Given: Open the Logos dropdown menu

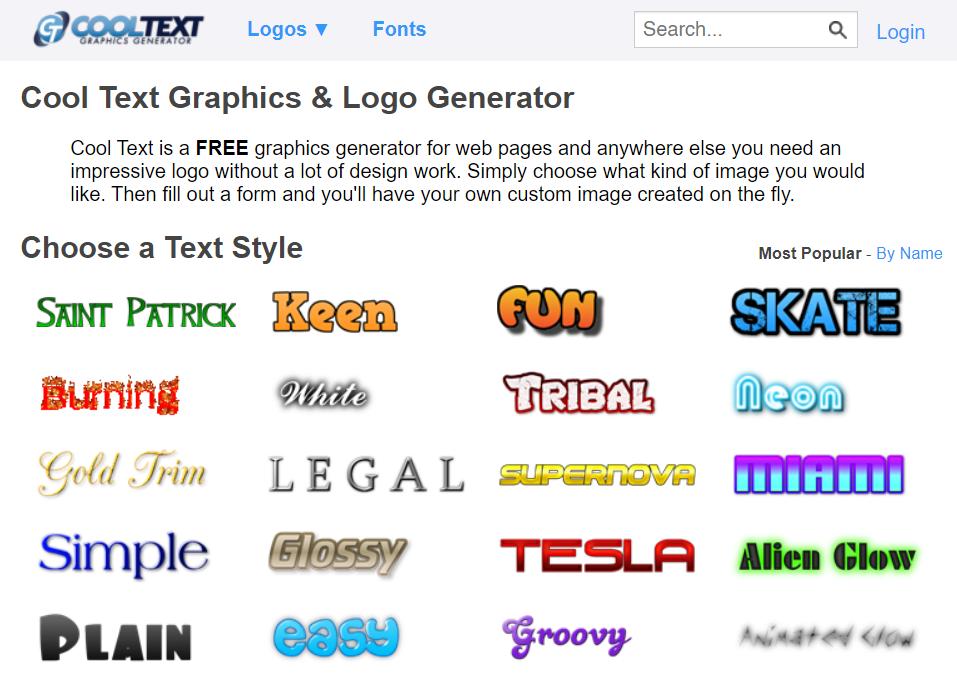Looking at the screenshot, I should pos(287,29).
